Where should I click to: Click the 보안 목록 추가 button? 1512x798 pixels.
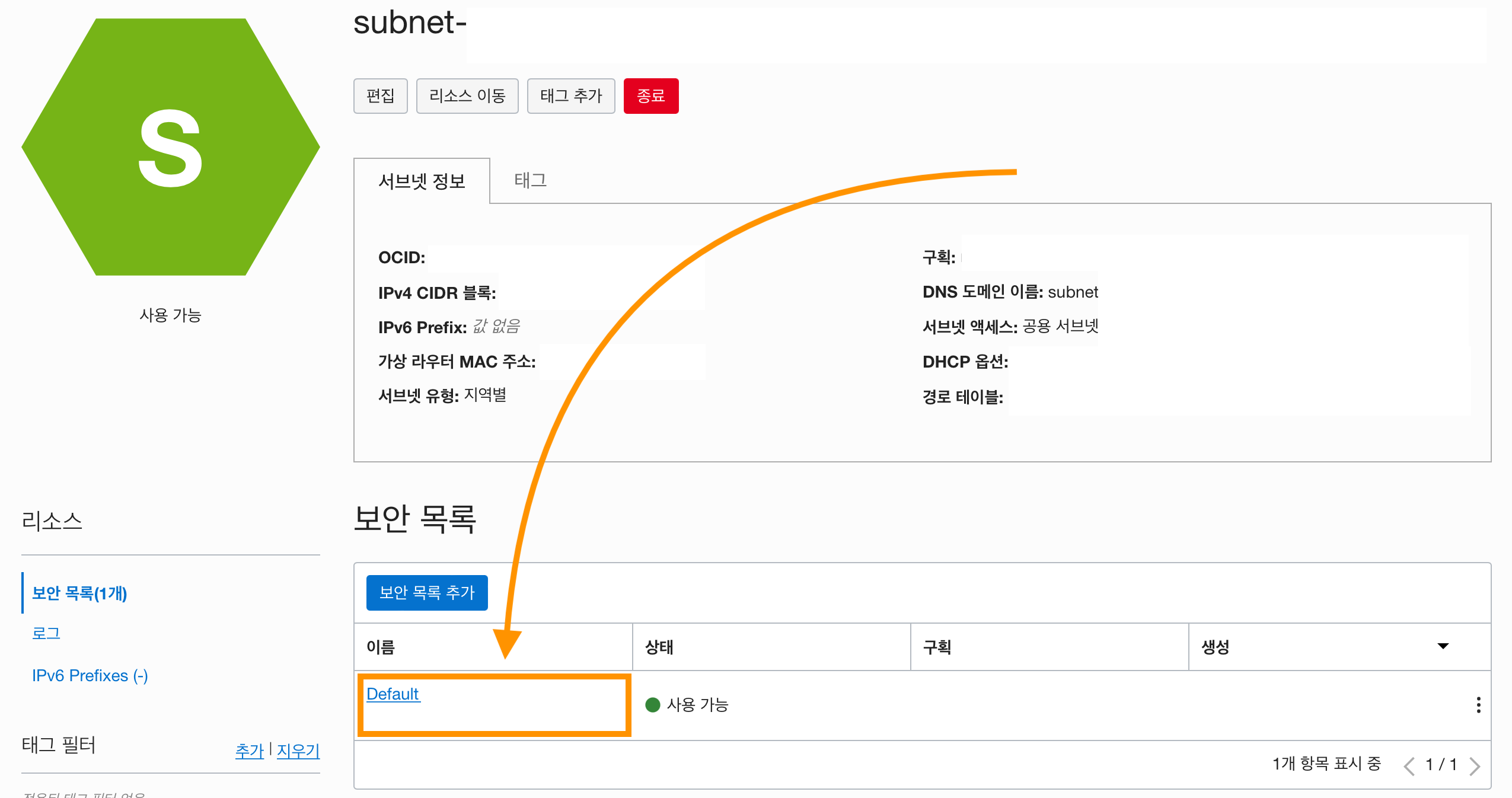tap(427, 592)
